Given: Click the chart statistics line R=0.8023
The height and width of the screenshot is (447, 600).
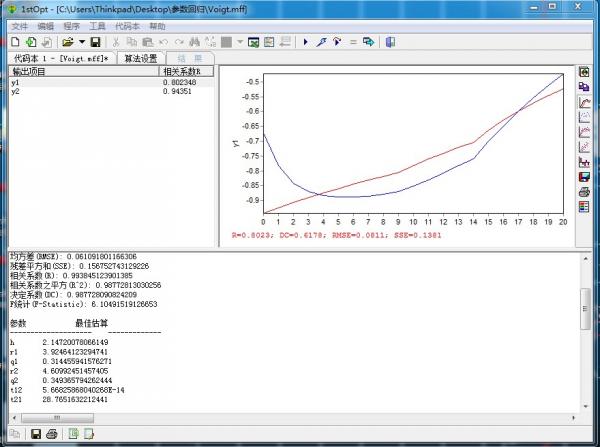Looking at the screenshot, I should point(336,235).
